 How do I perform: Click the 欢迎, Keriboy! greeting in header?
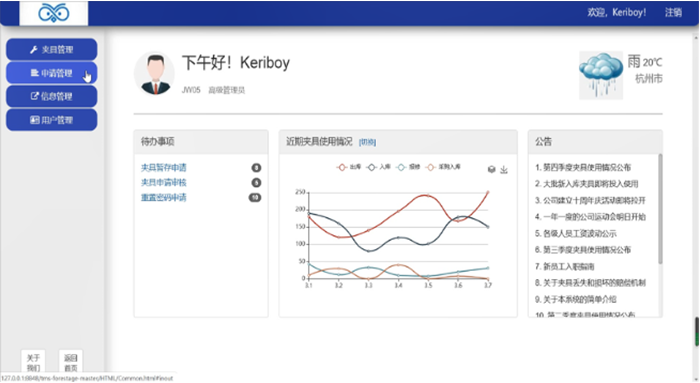click(x=617, y=12)
